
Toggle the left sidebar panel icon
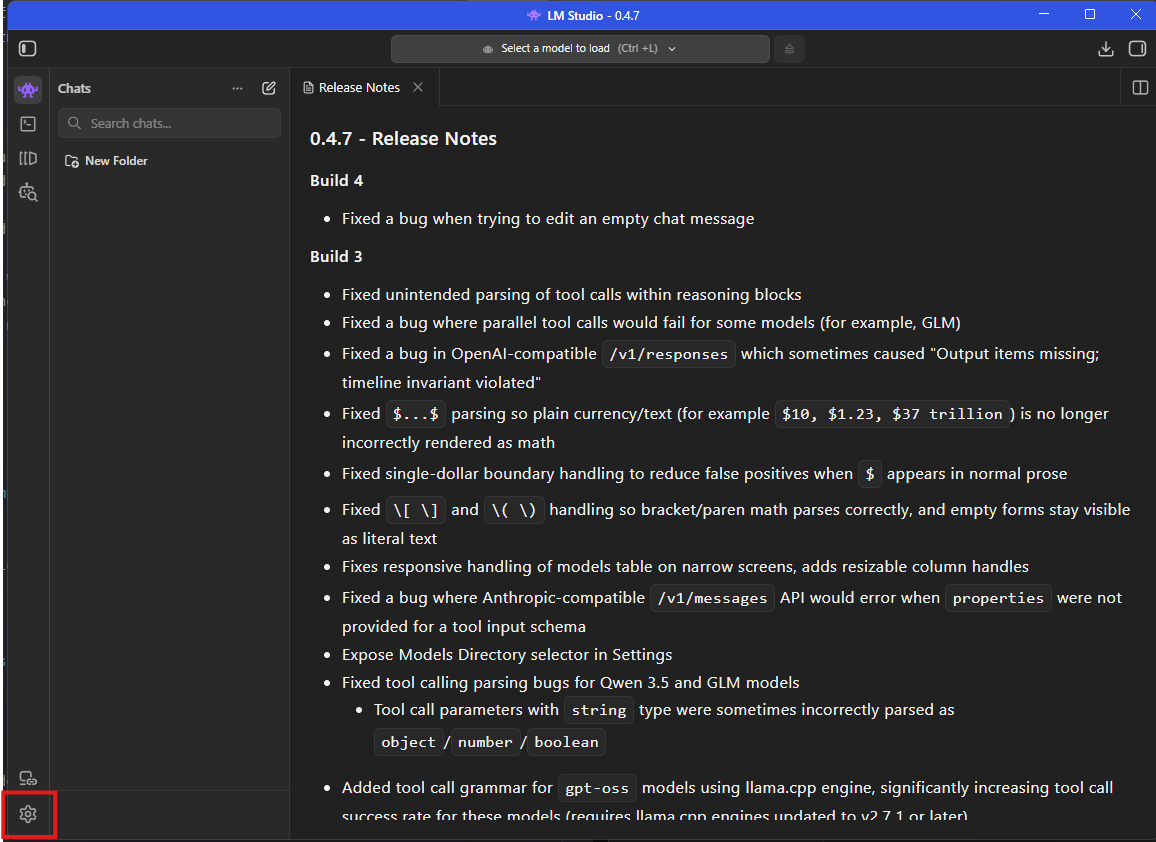tap(27, 49)
